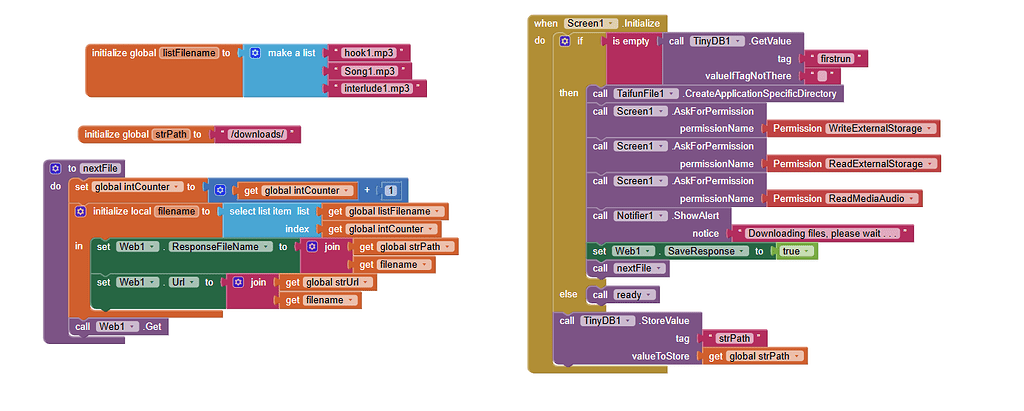Open the get global strUrl dropdown
Screen dimensions: 1024x411
pos(366,282)
